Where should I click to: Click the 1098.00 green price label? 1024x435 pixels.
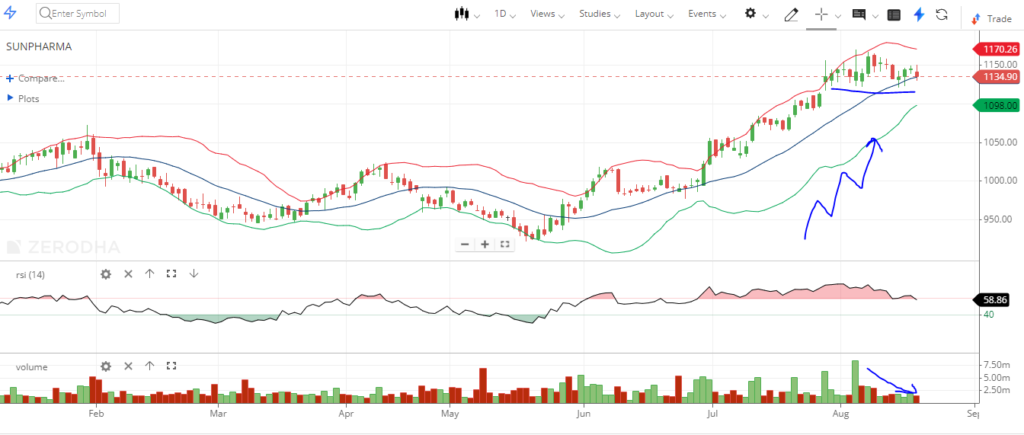click(996, 105)
